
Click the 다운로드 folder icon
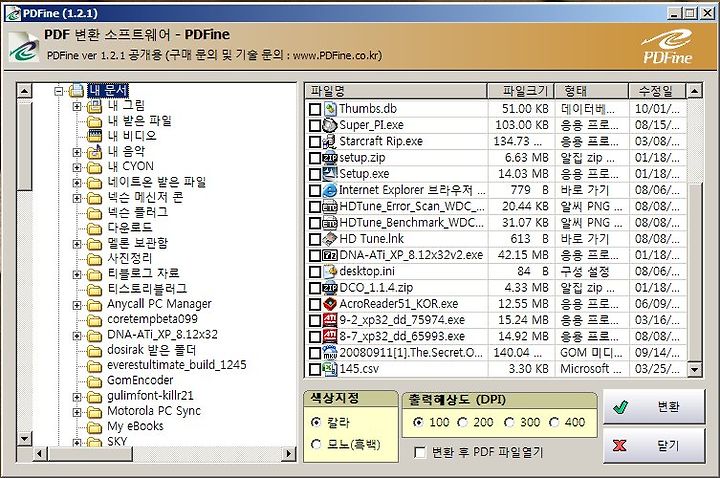click(95, 228)
